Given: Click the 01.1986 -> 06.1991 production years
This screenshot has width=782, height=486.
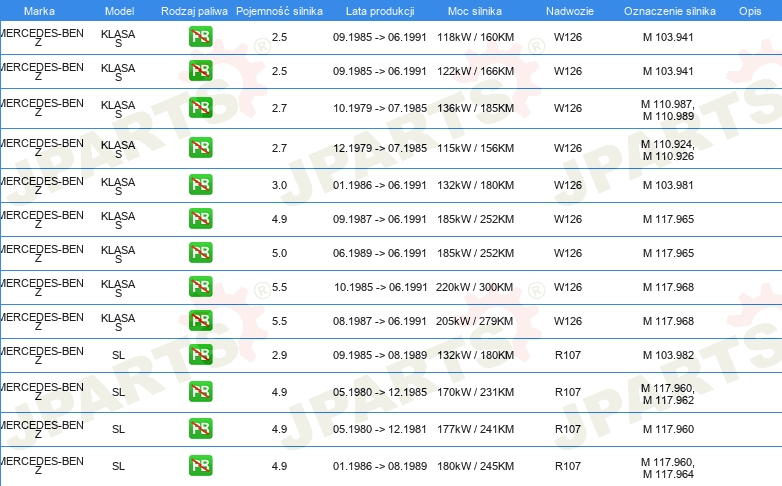Looking at the screenshot, I should (x=380, y=185).
